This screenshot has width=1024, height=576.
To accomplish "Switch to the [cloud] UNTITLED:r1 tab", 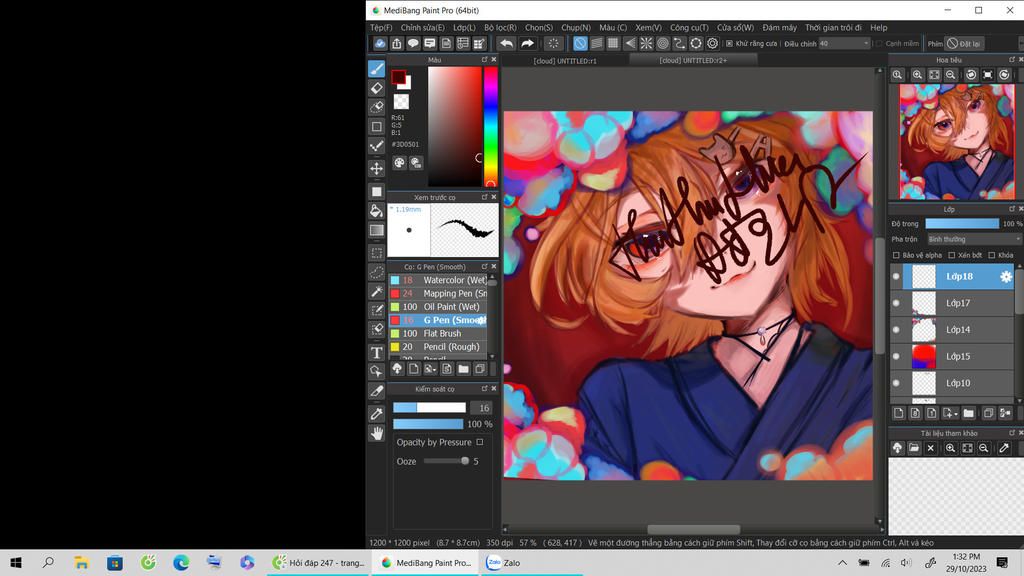I will 565,61.
